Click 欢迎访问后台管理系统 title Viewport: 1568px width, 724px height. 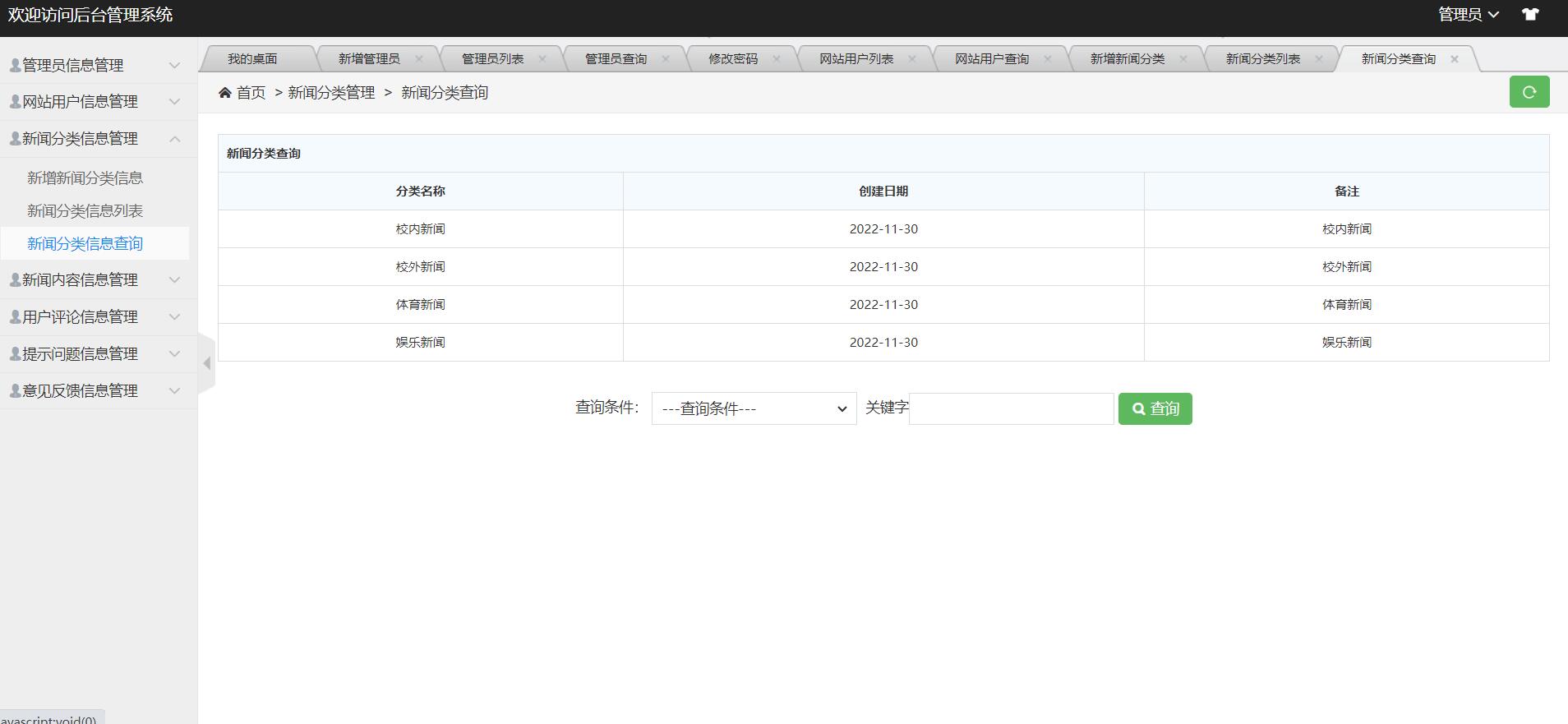(90, 15)
